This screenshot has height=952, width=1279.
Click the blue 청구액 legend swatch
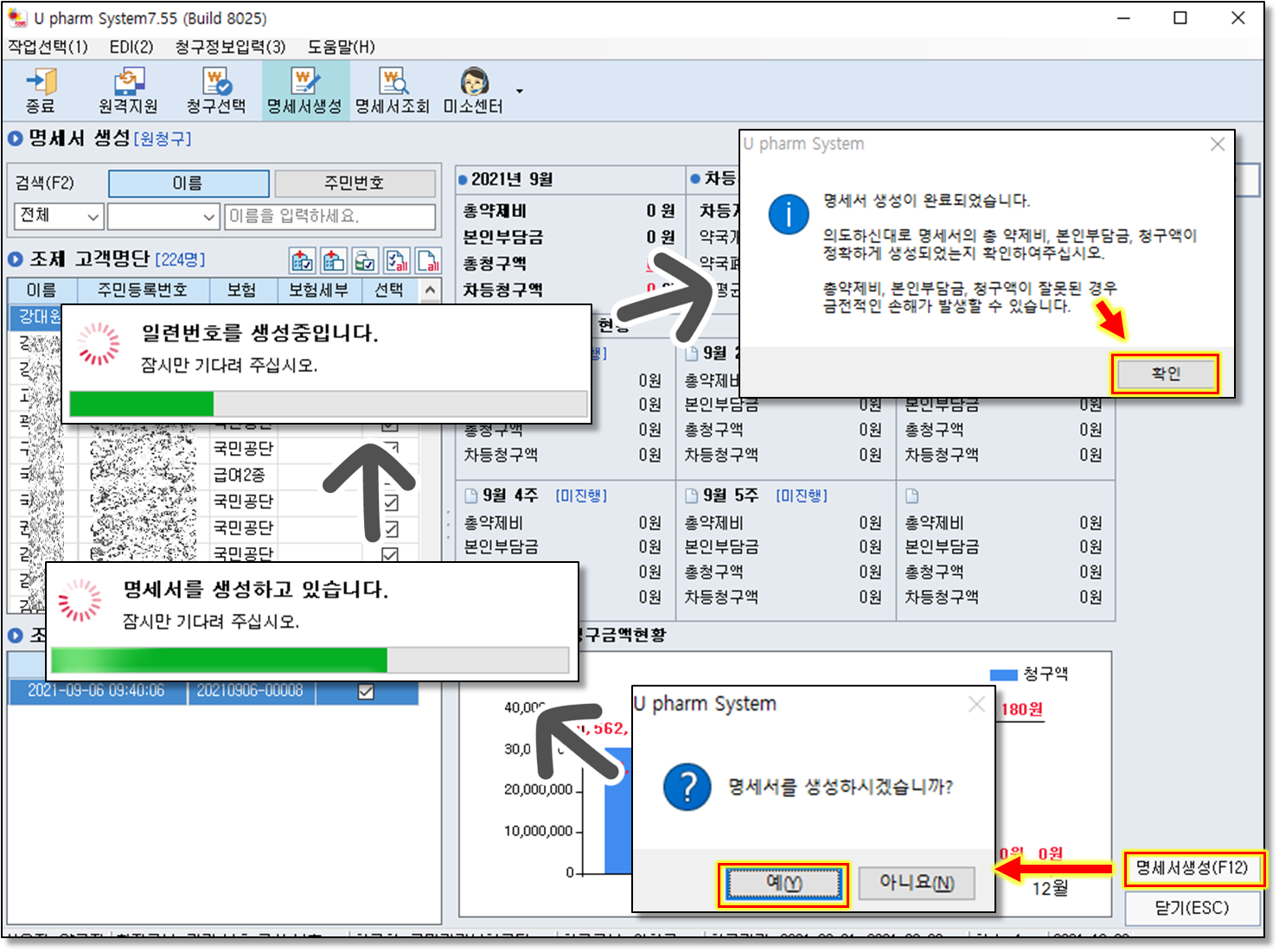(1004, 674)
